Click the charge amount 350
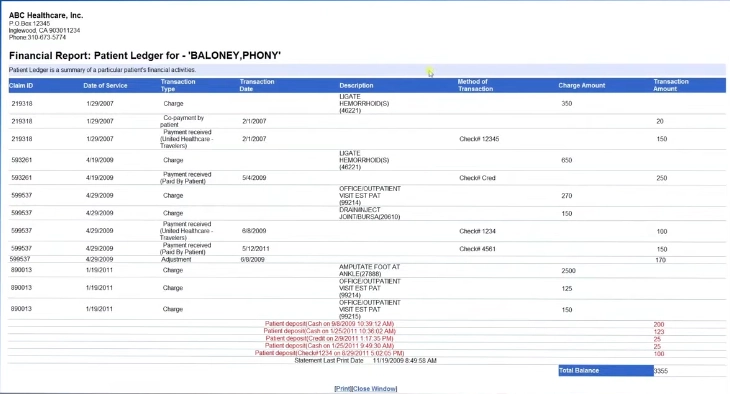 click(567, 103)
